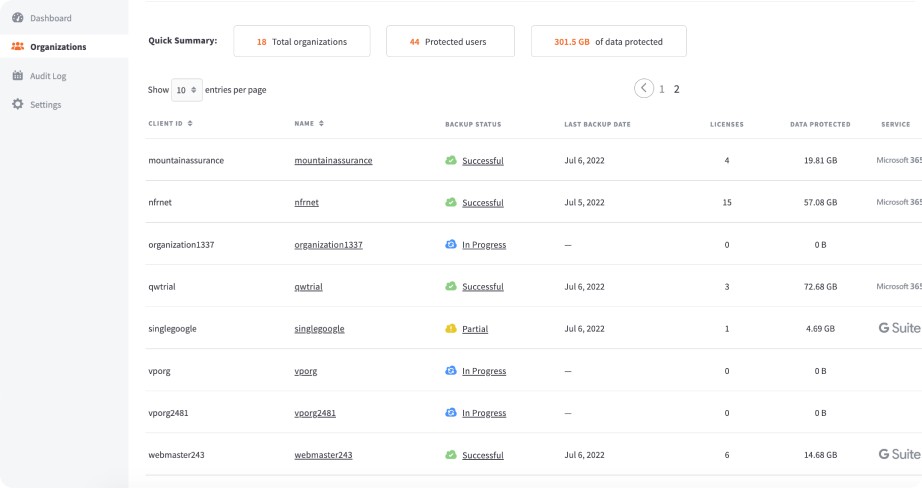The image size is (922, 488).
Task: Sort by Name column arrows
Action: [x=321, y=123]
